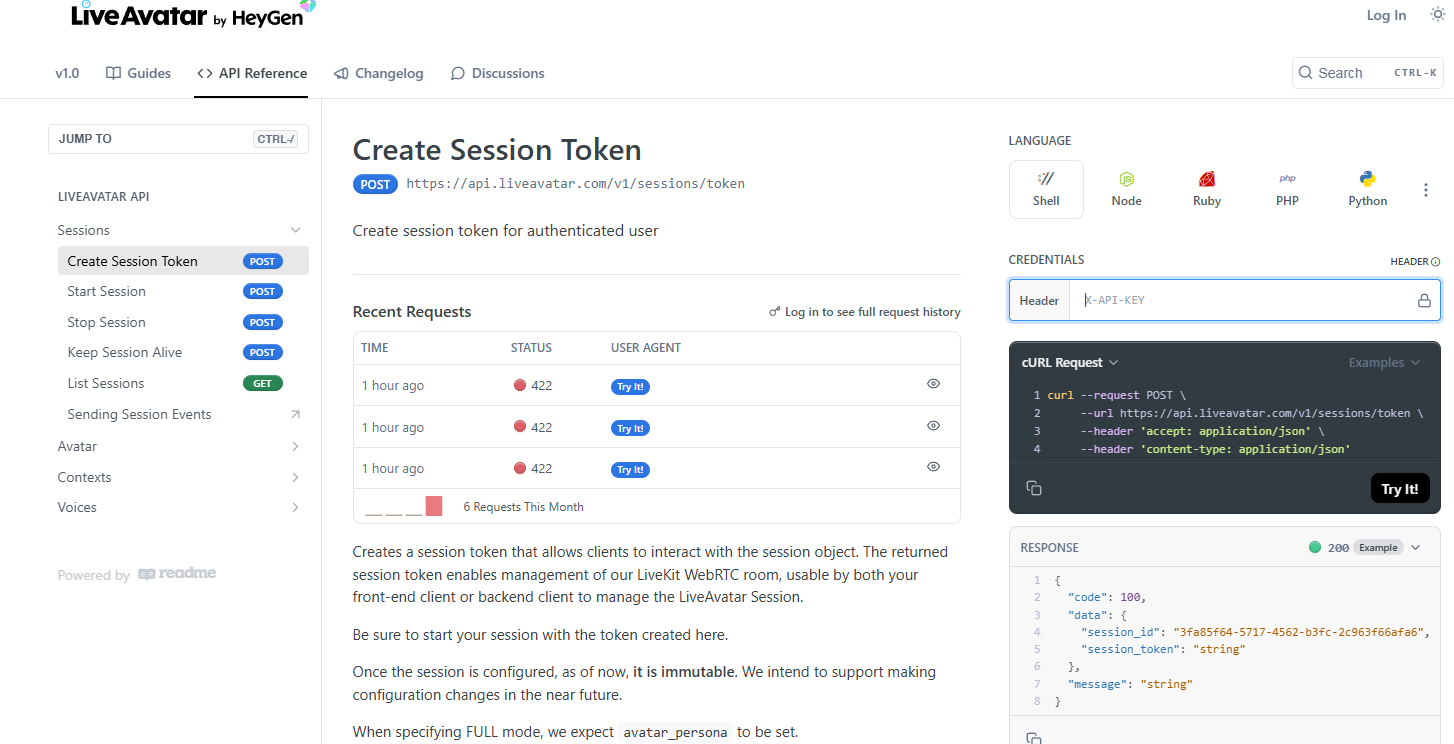Select the Shell language icon
The image size is (1454, 744).
click(1046, 189)
